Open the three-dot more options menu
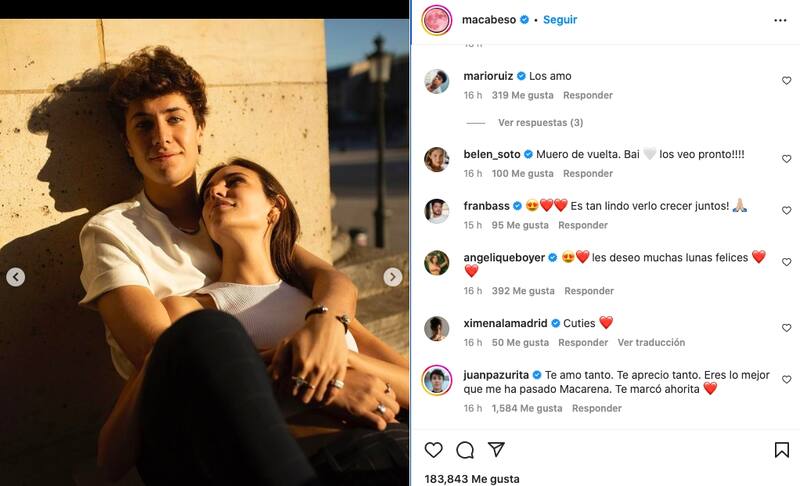This screenshot has height=486, width=800. point(780,20)
